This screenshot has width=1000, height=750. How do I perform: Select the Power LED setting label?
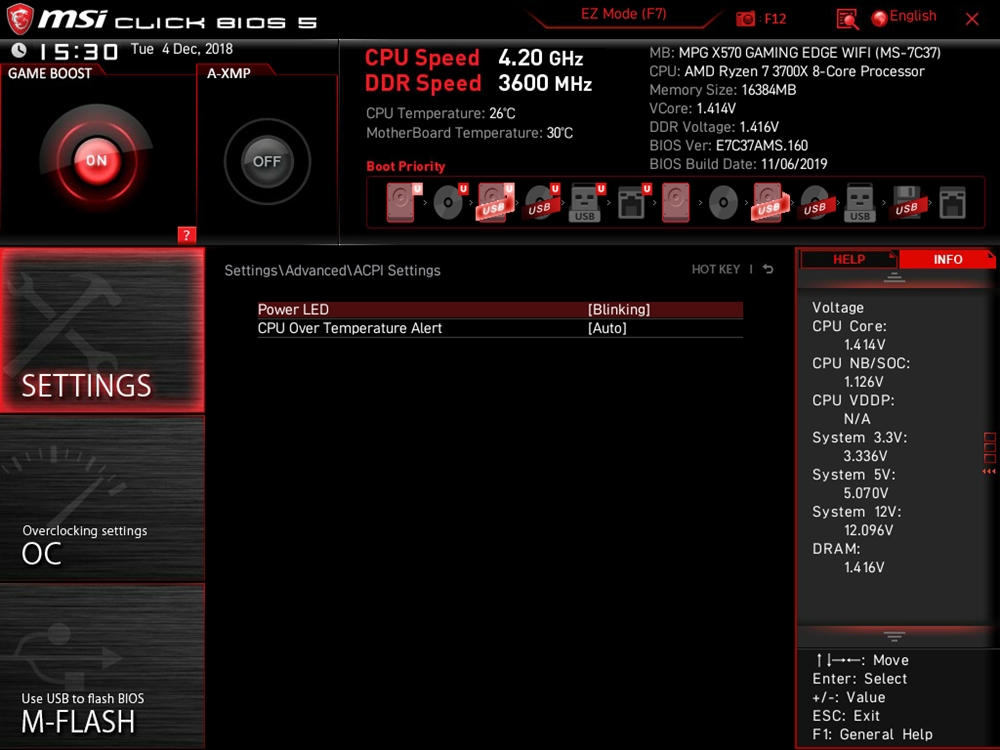293,309
